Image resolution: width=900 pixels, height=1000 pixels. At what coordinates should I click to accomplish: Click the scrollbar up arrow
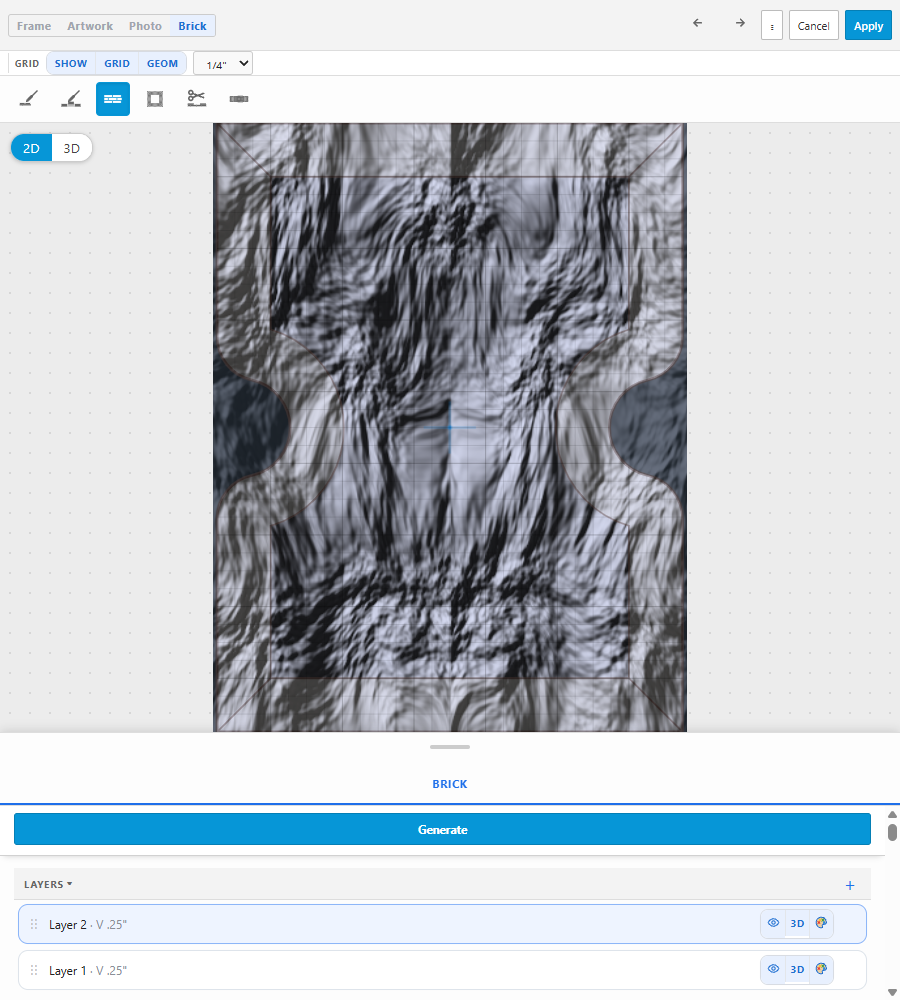point(892,814)
